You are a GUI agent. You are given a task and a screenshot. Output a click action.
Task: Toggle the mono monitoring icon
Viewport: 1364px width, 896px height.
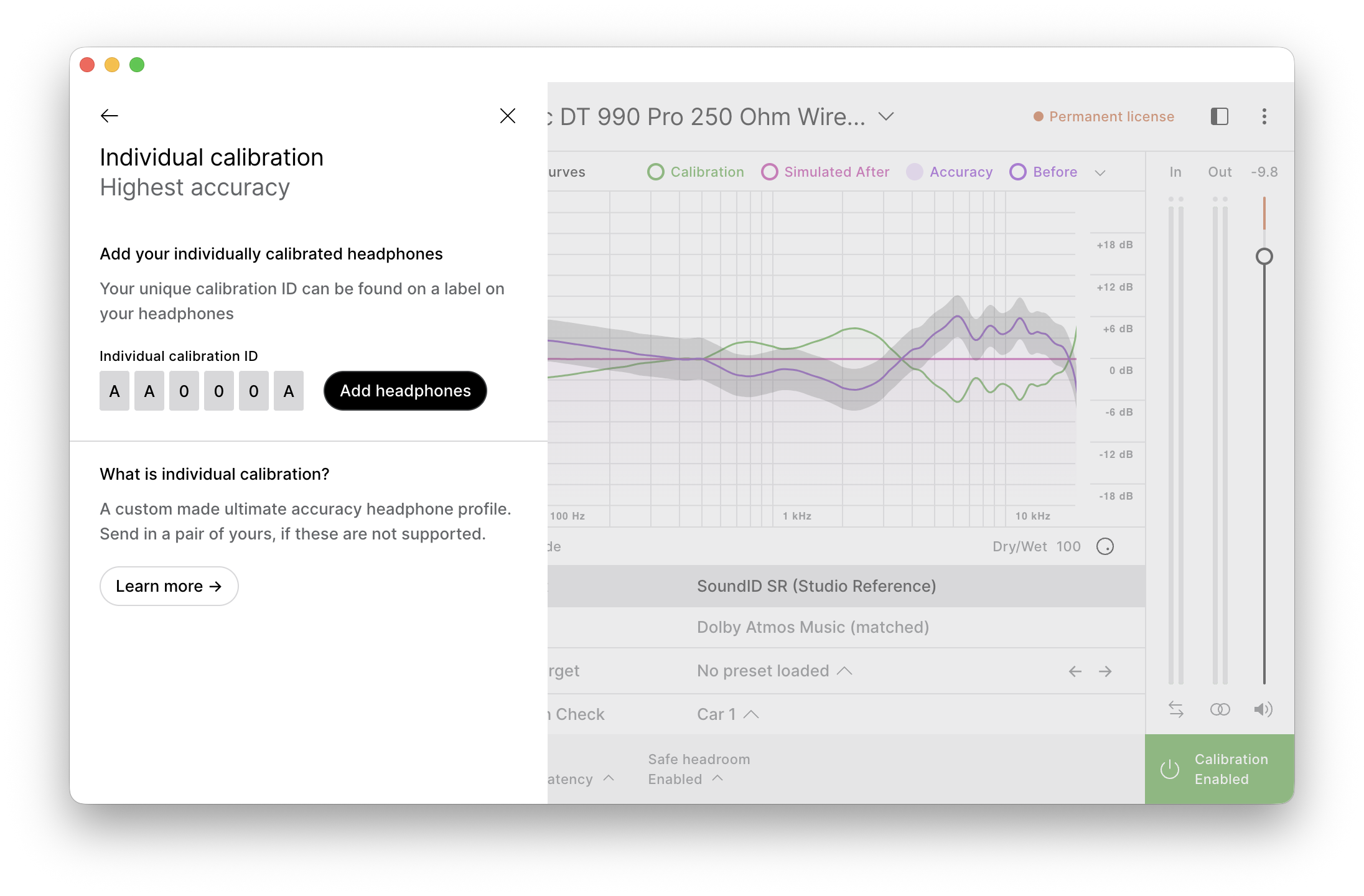(1220, 709)
